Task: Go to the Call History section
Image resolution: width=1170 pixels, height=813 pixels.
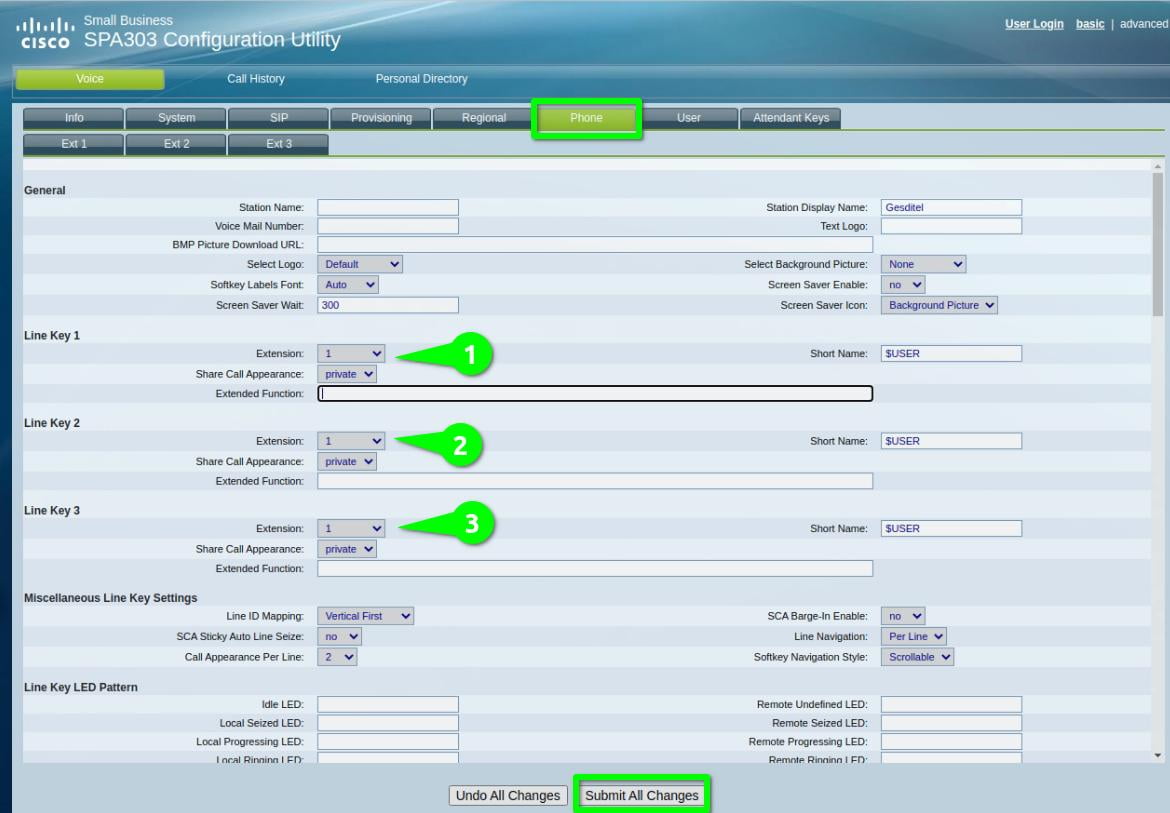Action: (256, 79)
